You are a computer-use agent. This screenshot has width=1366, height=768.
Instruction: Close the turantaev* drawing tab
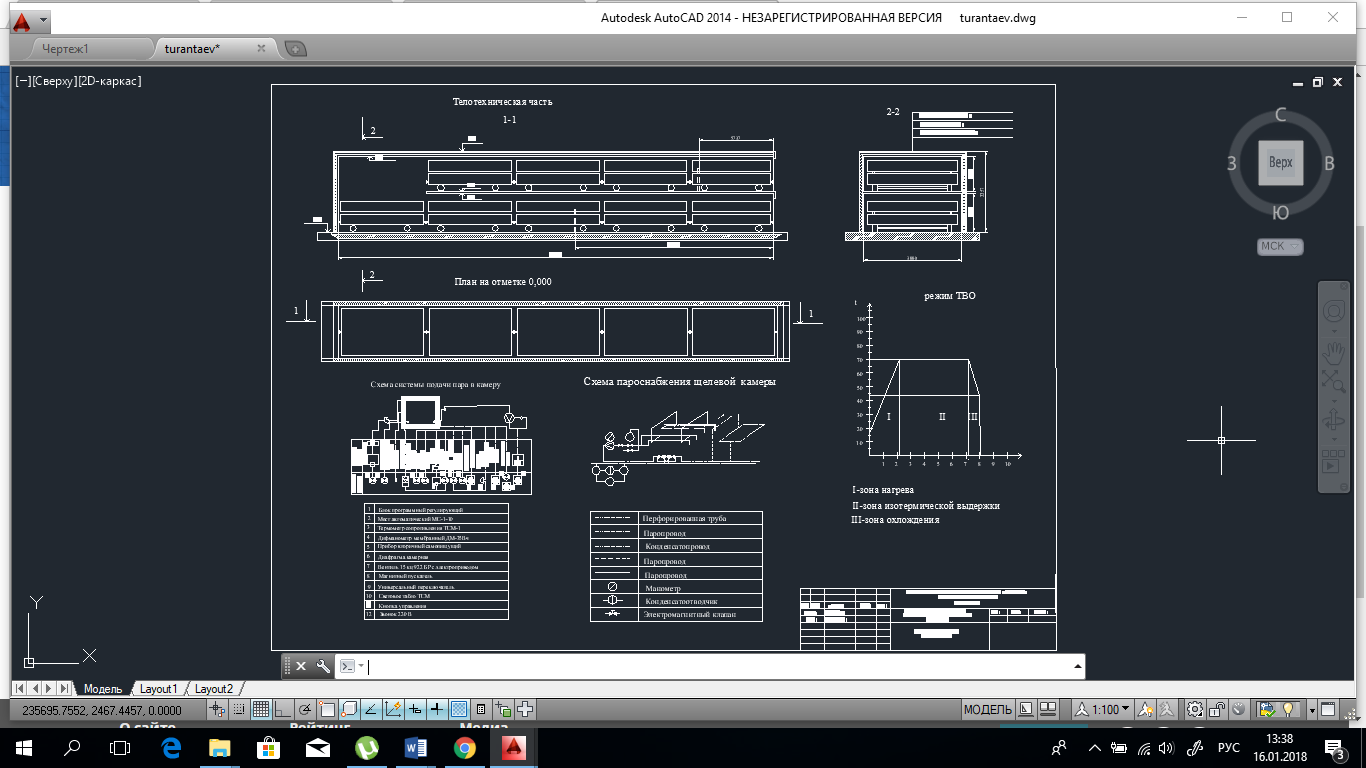pos(261,48)
